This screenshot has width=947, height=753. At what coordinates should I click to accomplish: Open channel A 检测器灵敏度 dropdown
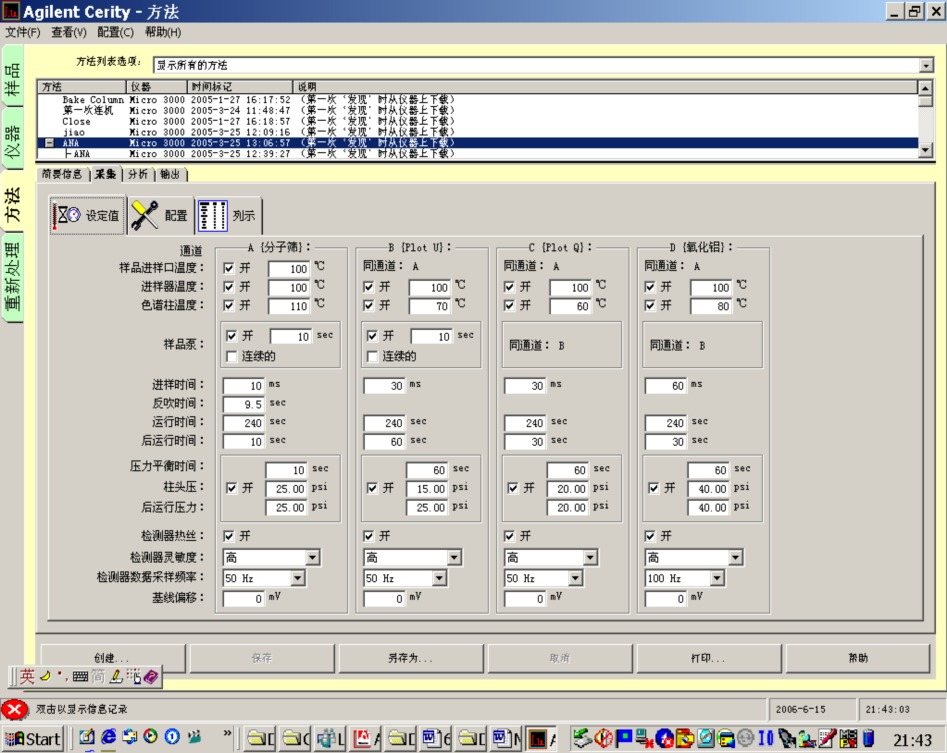312,557
